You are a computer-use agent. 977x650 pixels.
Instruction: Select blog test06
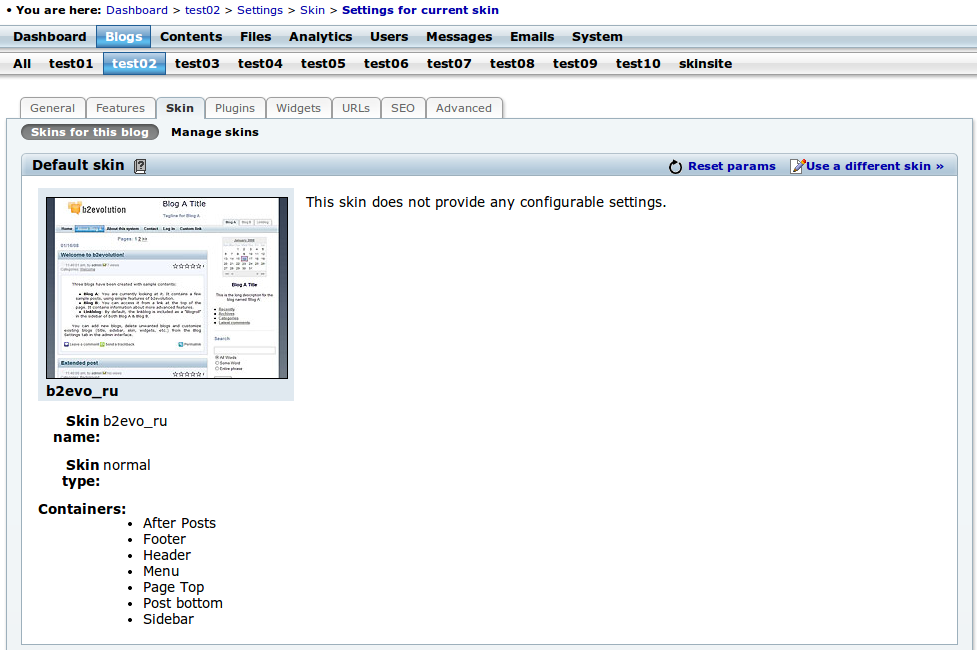coord(386,64)
